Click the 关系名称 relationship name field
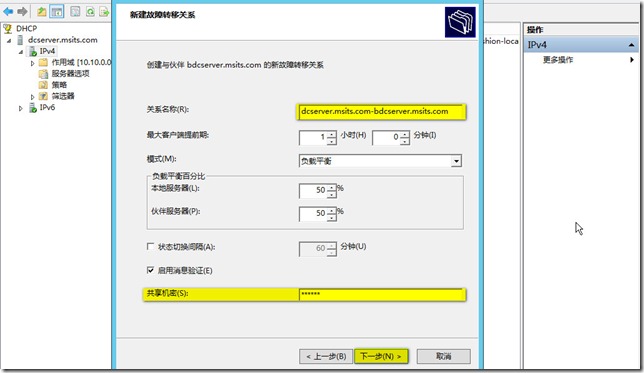Screen dimensions: 644x373 point(381,111)
